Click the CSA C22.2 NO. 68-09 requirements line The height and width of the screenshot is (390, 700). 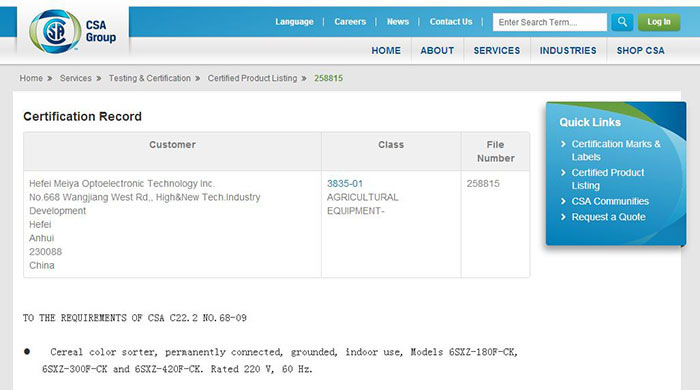coord(135,318)
